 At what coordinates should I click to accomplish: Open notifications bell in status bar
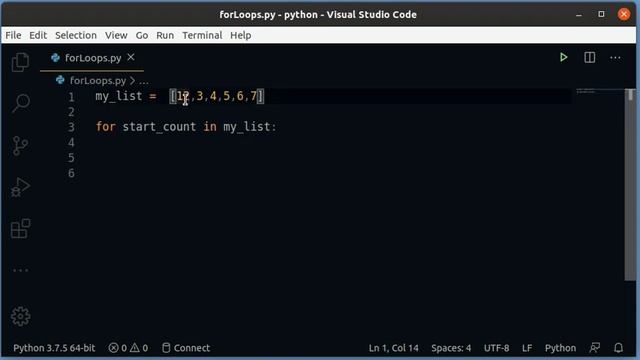coord(618,348)
